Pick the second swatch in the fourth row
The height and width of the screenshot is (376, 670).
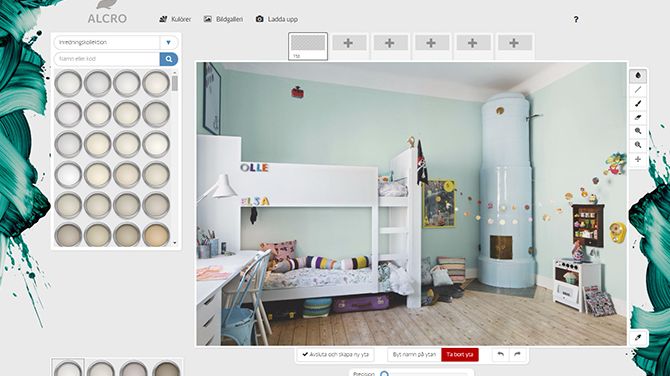(97, 175)
